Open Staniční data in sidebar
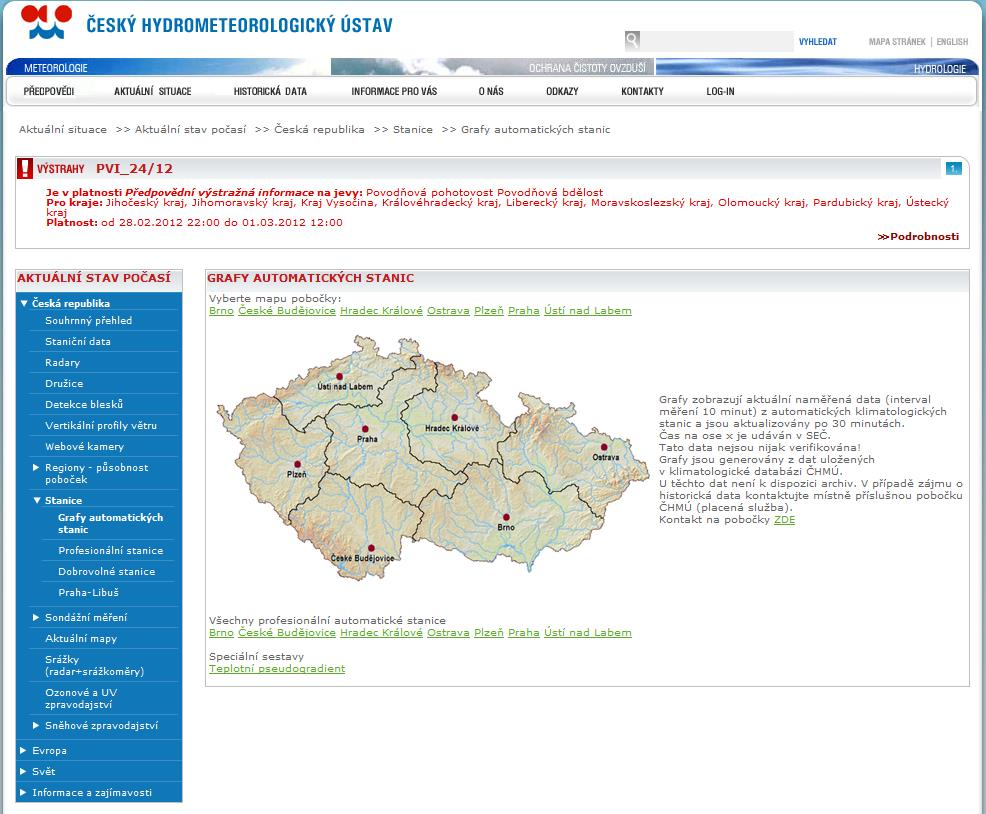986x814 pixels. (x=78, y=342)
